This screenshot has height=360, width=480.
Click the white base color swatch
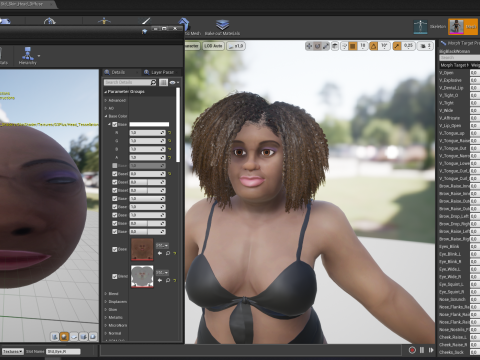(x=149, y=124)
